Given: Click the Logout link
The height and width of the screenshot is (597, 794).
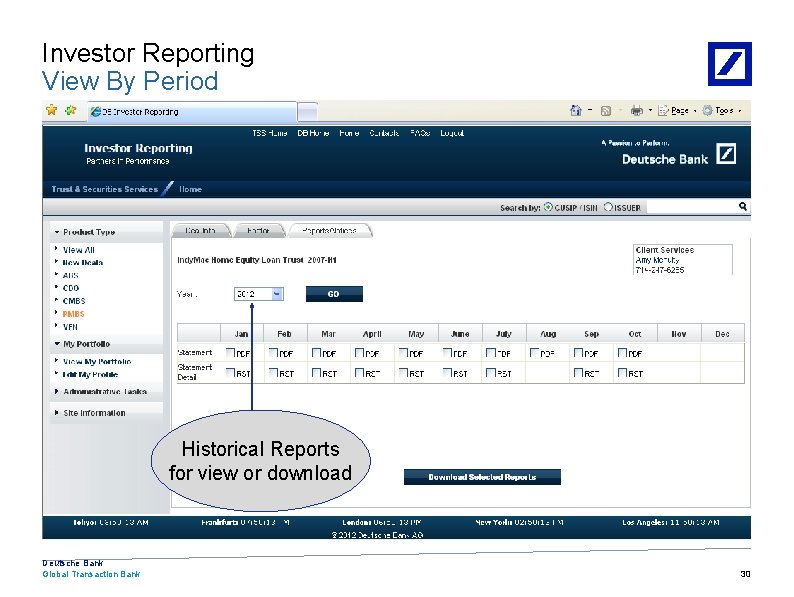Looking at the screenshot, I should pyautogui.click(x=452, y=133).
